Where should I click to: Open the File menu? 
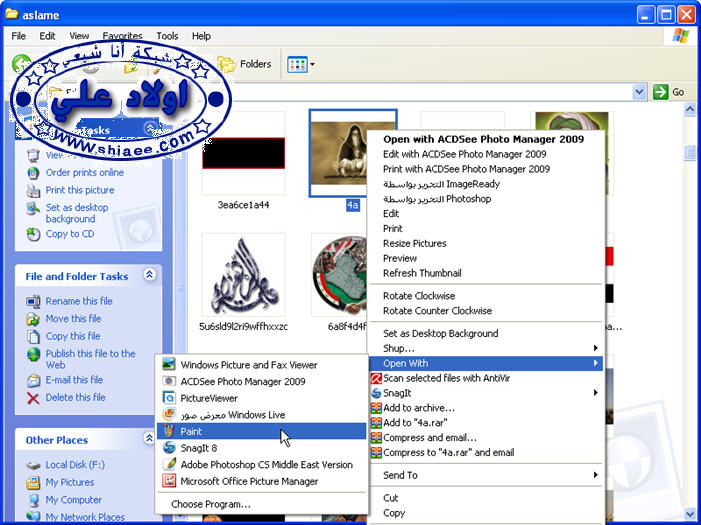(x=18, y=36)
